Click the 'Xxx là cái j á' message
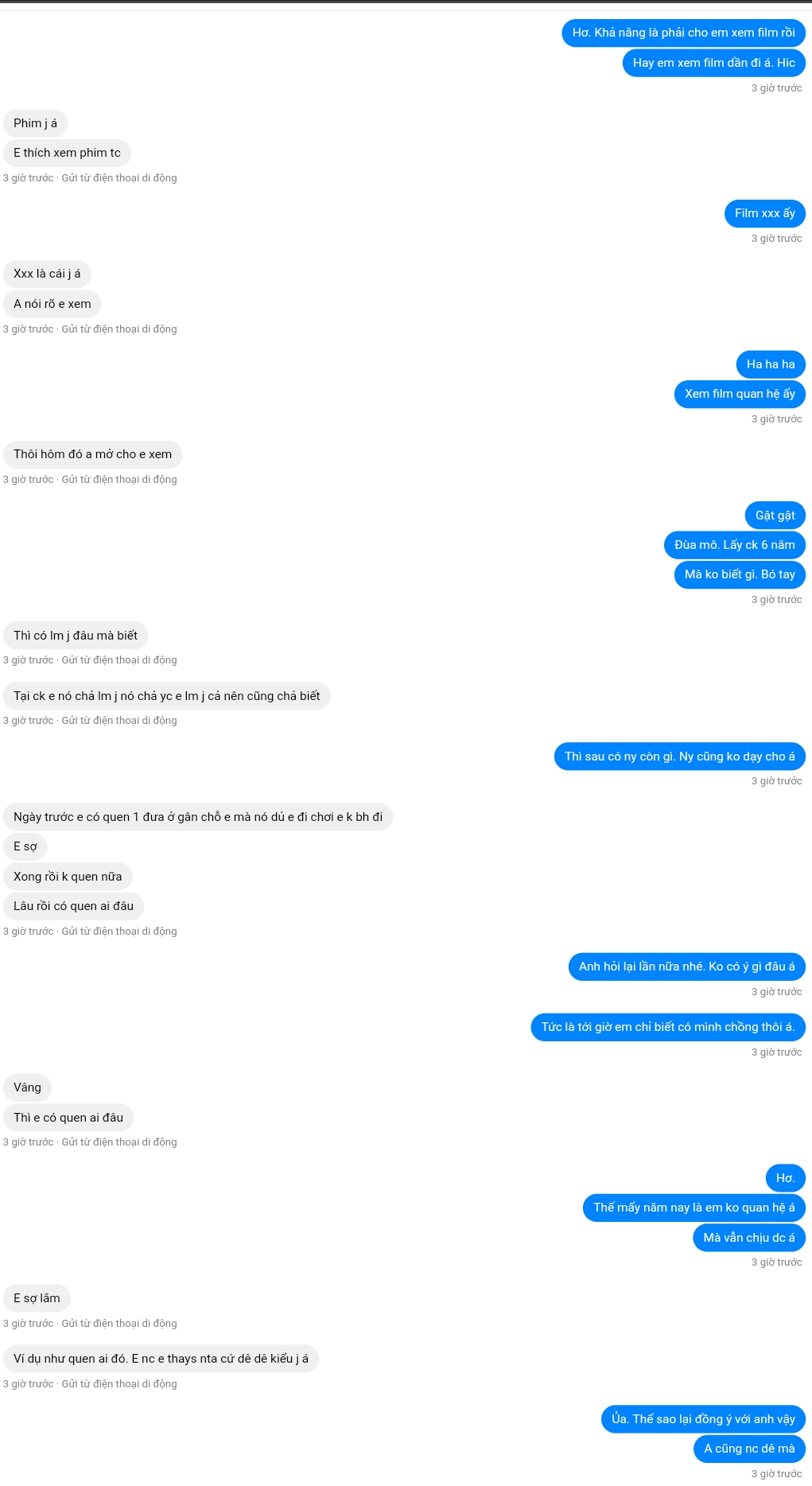Viewport: 812px width, 1486px height. [x=47, y=274]
